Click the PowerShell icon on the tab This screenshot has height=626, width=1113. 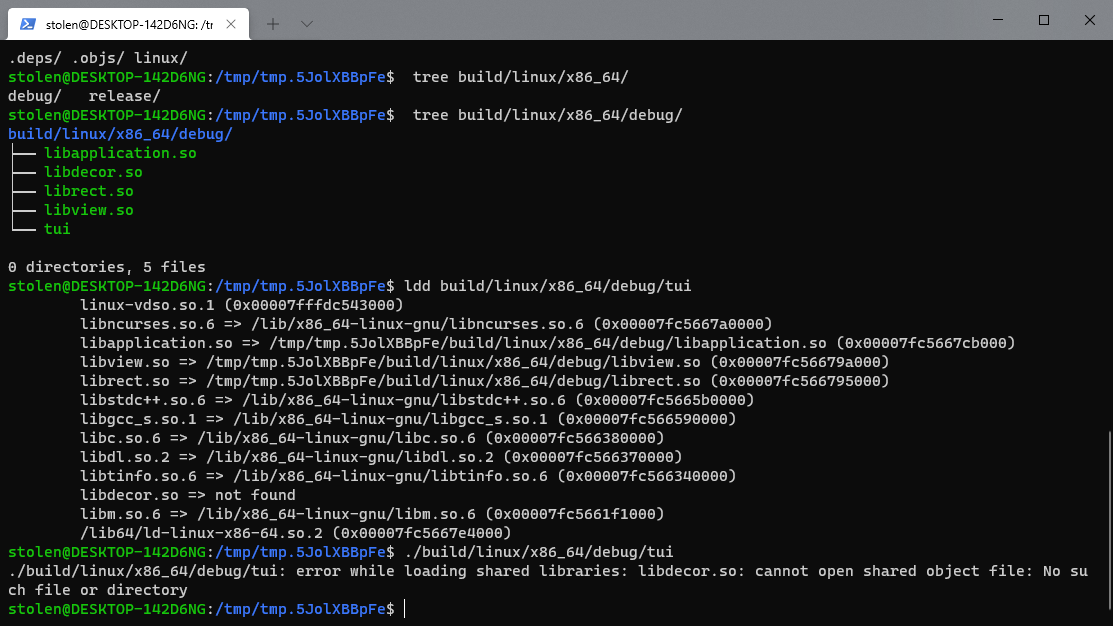(28, 24)
